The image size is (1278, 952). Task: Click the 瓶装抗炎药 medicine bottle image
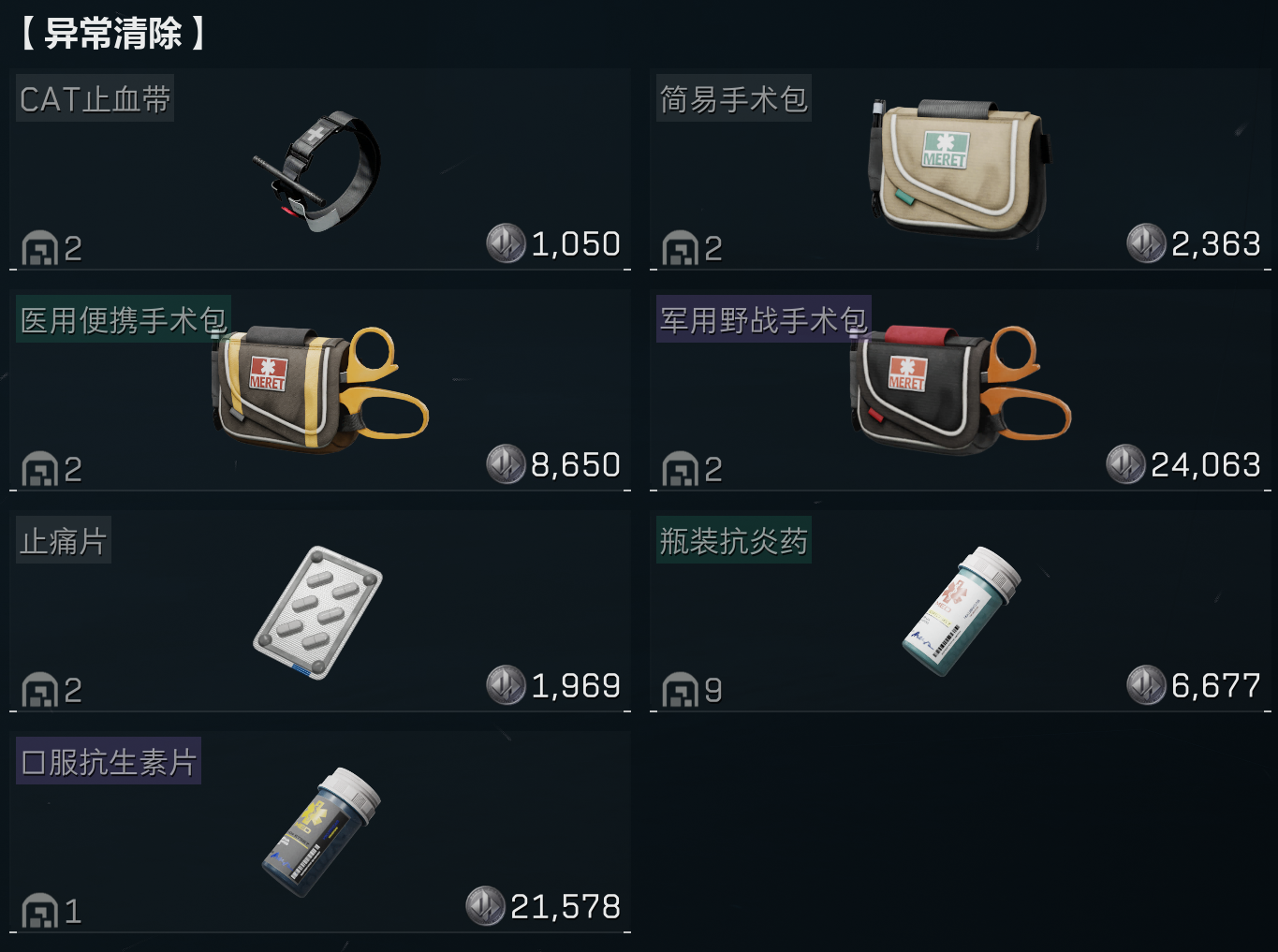coord(962,610)
